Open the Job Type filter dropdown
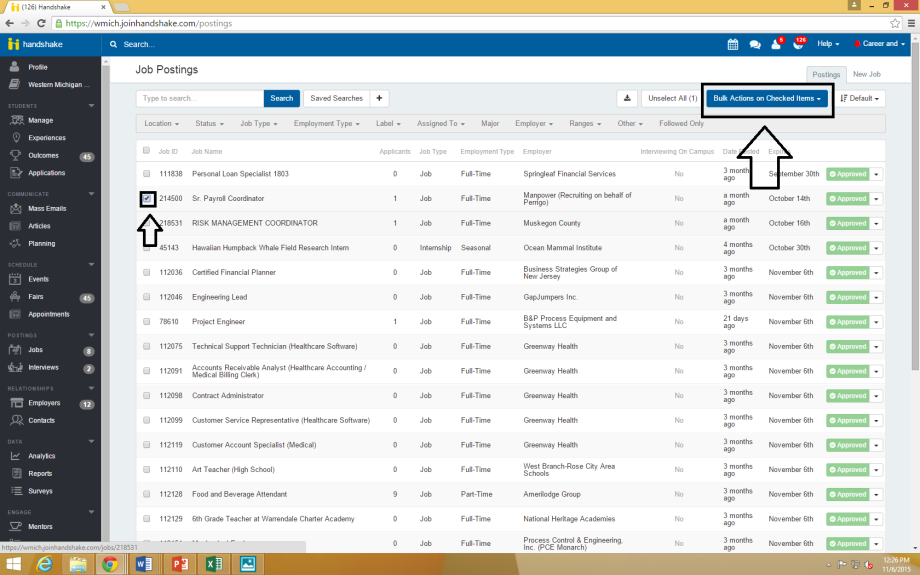This screenshot has width=920, height=575. click(x=259, y=124)
